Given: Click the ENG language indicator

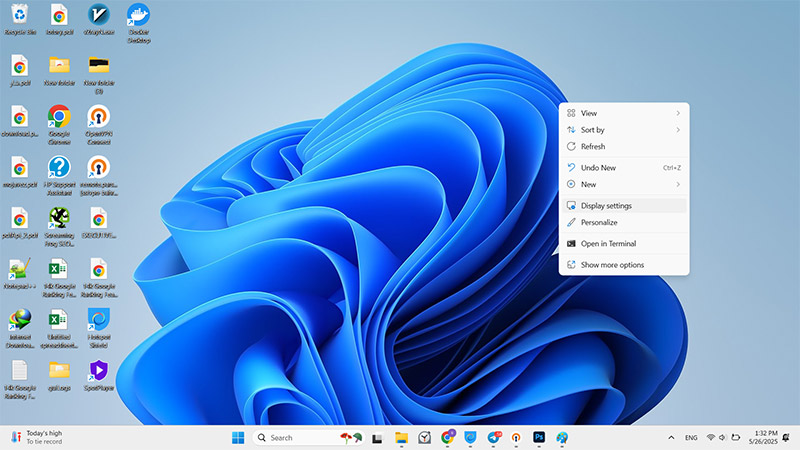Looking at the screenshot, I should click(x=691, y=438).
